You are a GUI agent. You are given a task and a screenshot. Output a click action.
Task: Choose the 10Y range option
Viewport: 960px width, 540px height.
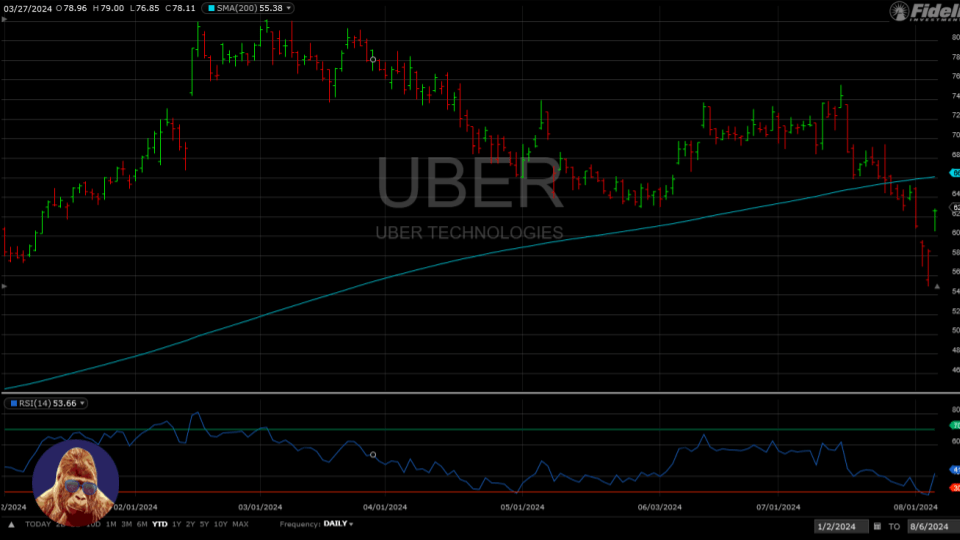point(221,524)
